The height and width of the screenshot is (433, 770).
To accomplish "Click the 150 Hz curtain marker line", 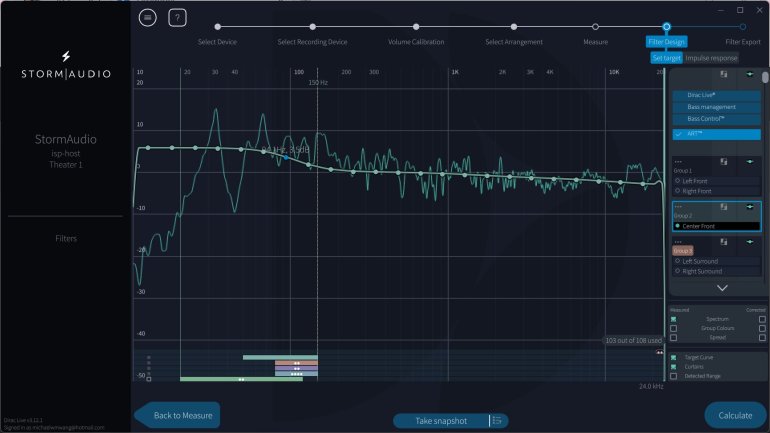I will pos(318,200).
